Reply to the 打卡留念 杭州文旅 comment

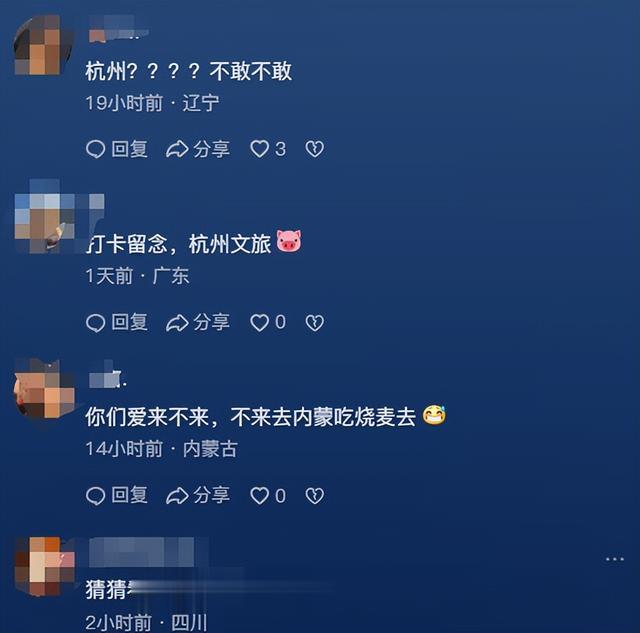(117, 322)
